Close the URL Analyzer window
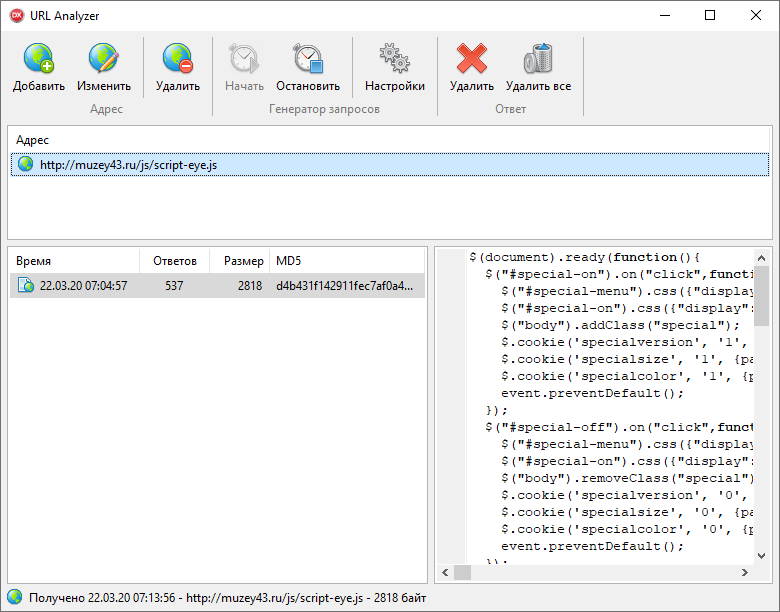The height and width of the screenshot is (612, 780). (x=756, y=15)
